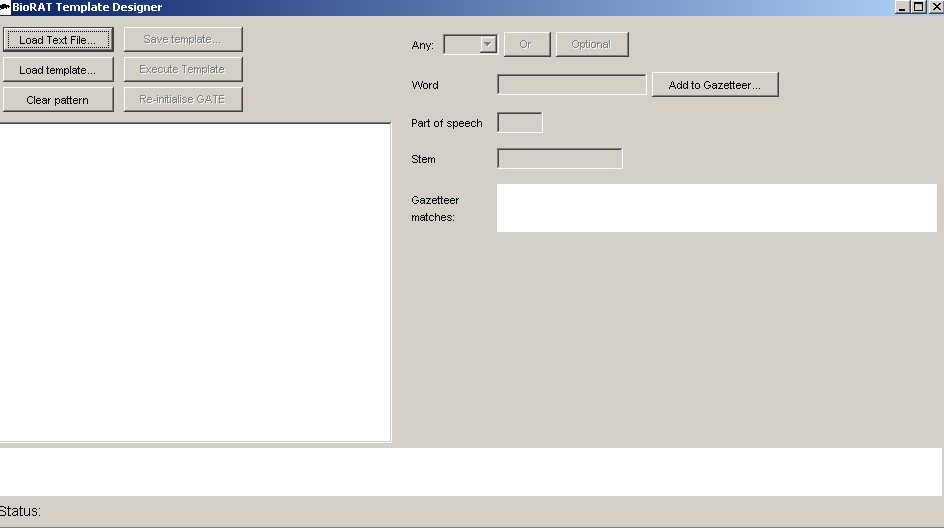Open the Load template dialog

58,70
